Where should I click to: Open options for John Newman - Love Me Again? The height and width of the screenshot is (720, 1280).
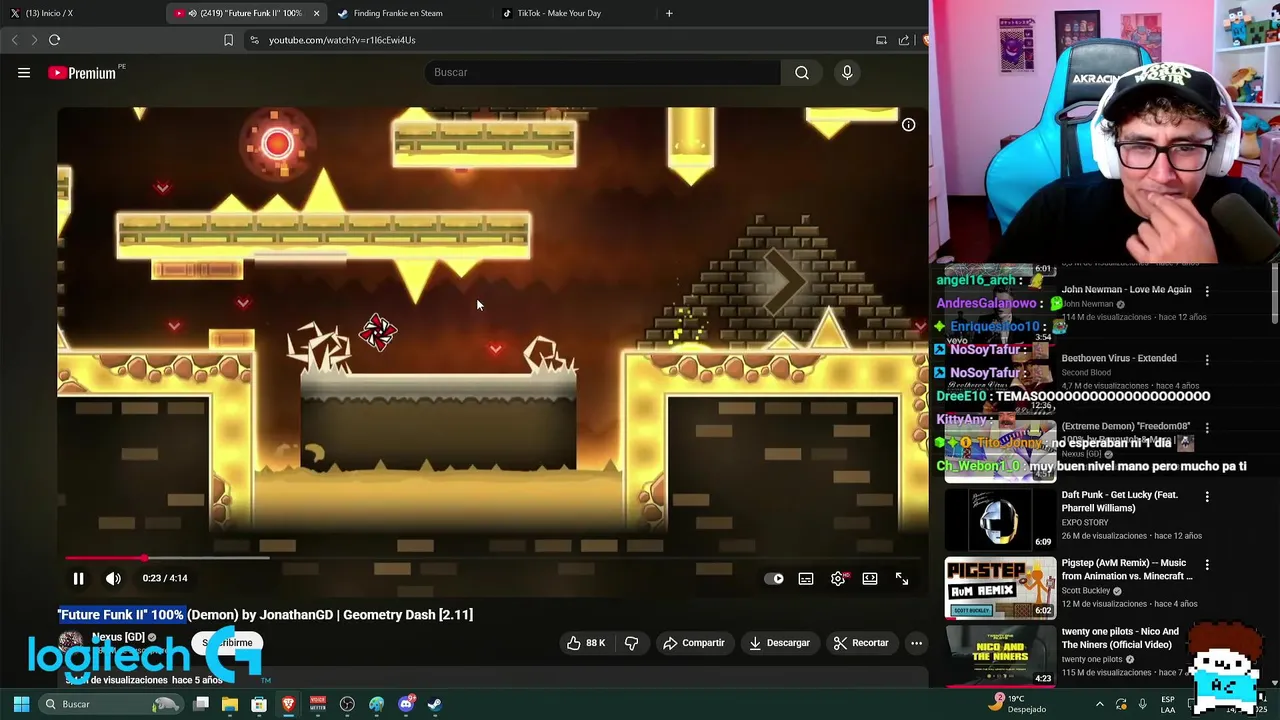(1207, 291)
